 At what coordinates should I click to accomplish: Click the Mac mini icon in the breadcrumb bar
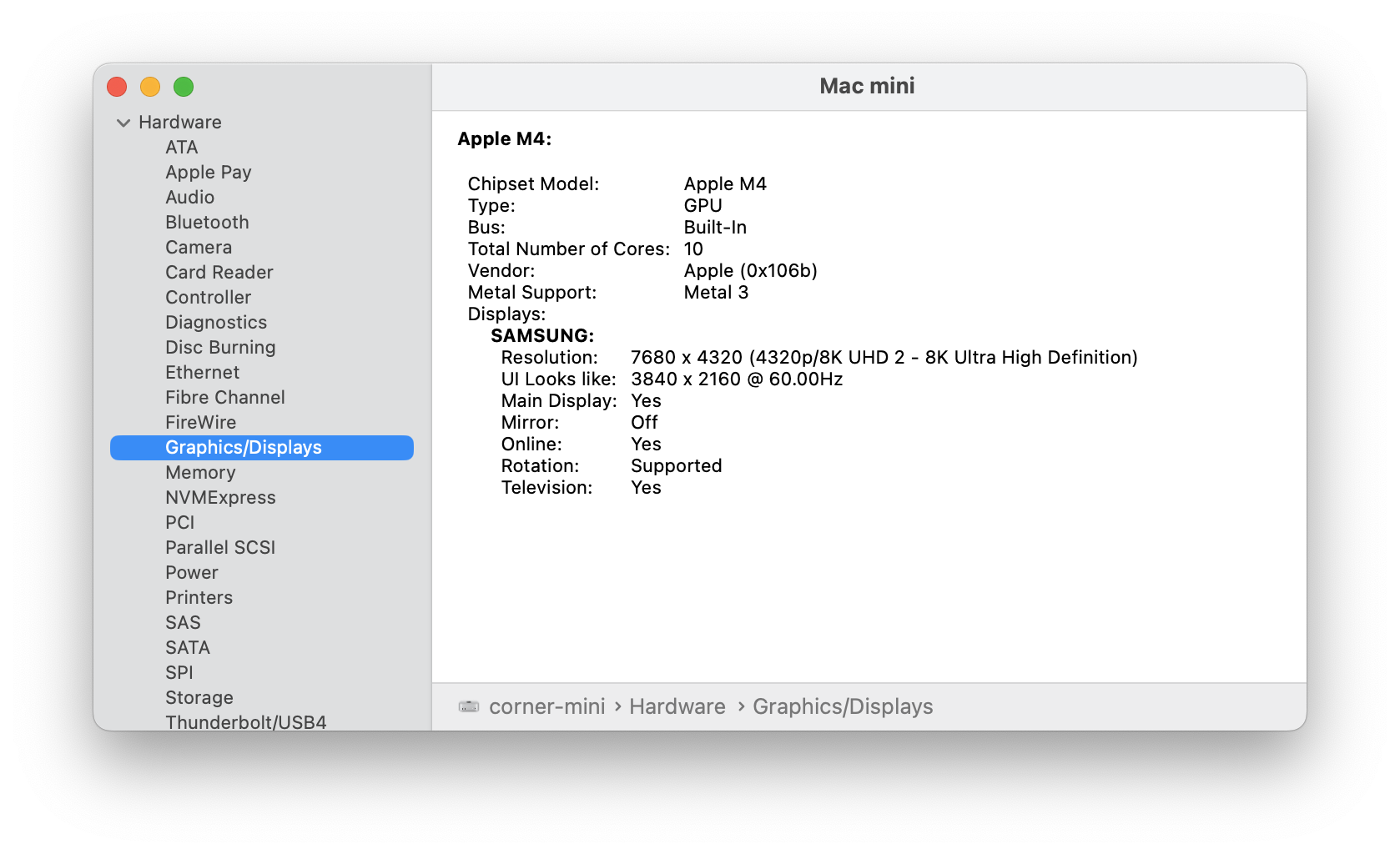point(468,706)
